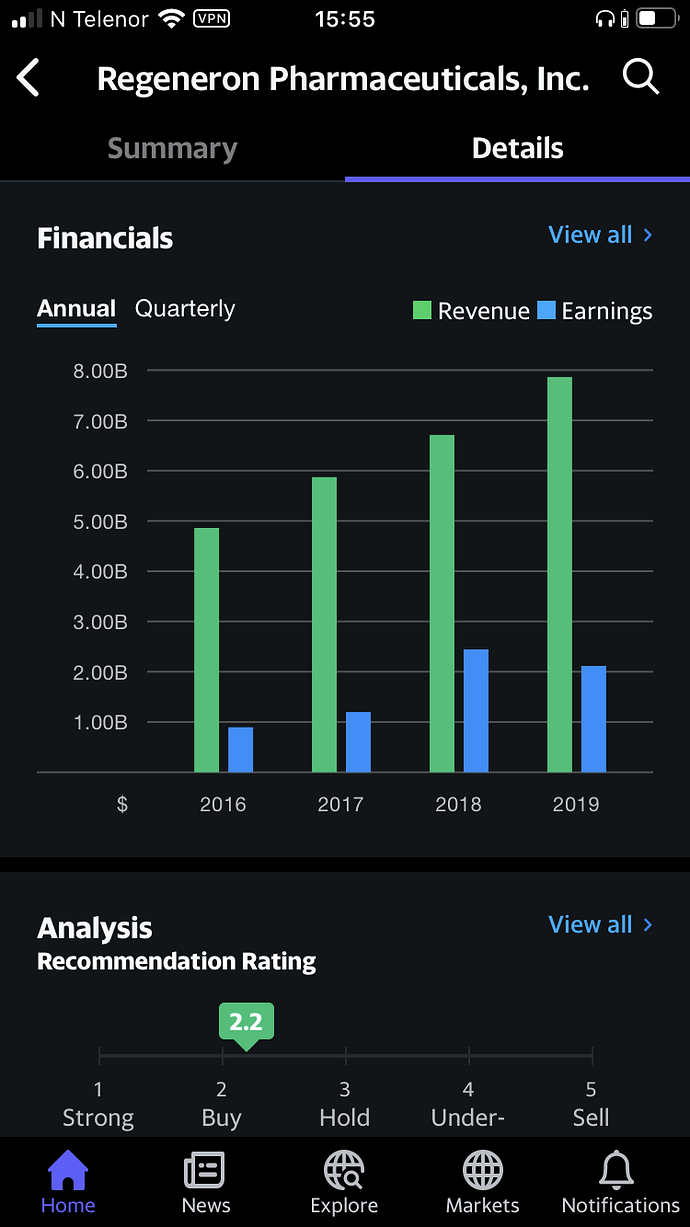The image size is (690, 1227).
Task: Open the Explore globe-search icon
Action: click(x=344, y=1170)
